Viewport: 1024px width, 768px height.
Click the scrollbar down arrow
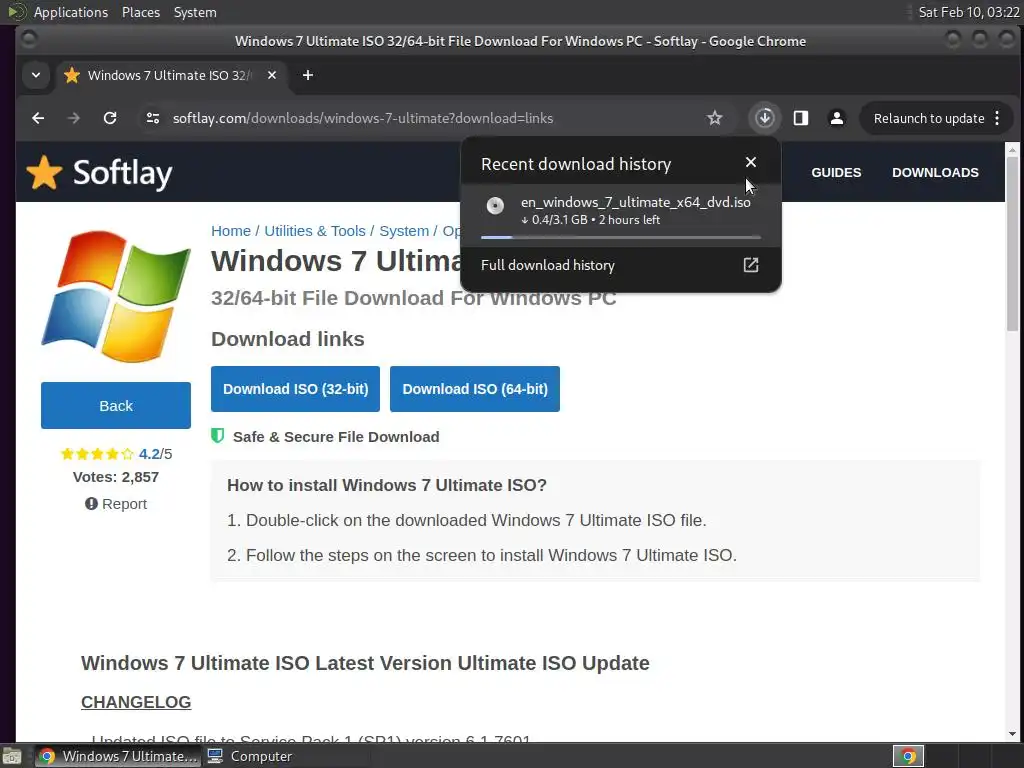(1012, 734)
